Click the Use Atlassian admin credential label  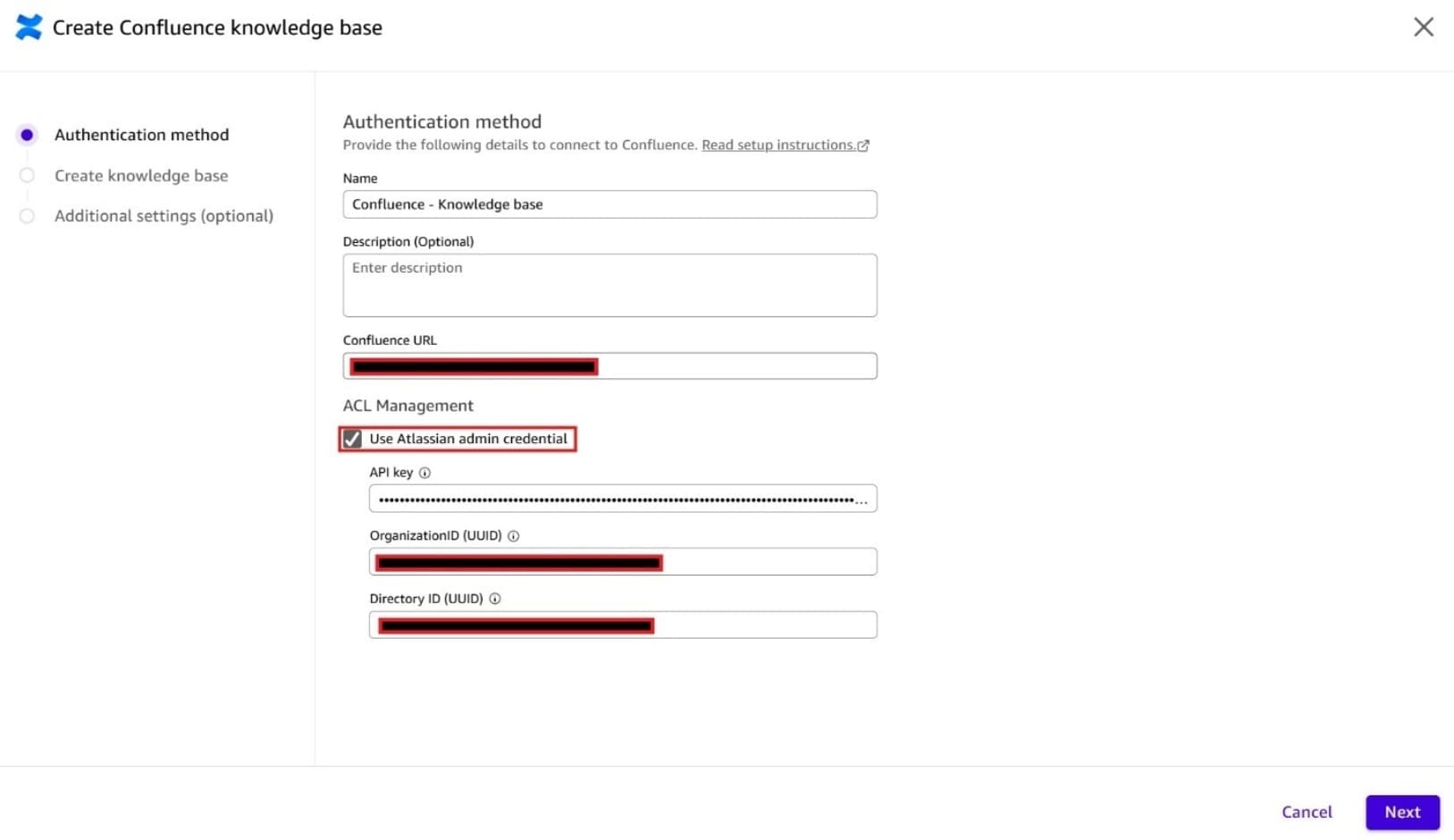click(468, 439)
